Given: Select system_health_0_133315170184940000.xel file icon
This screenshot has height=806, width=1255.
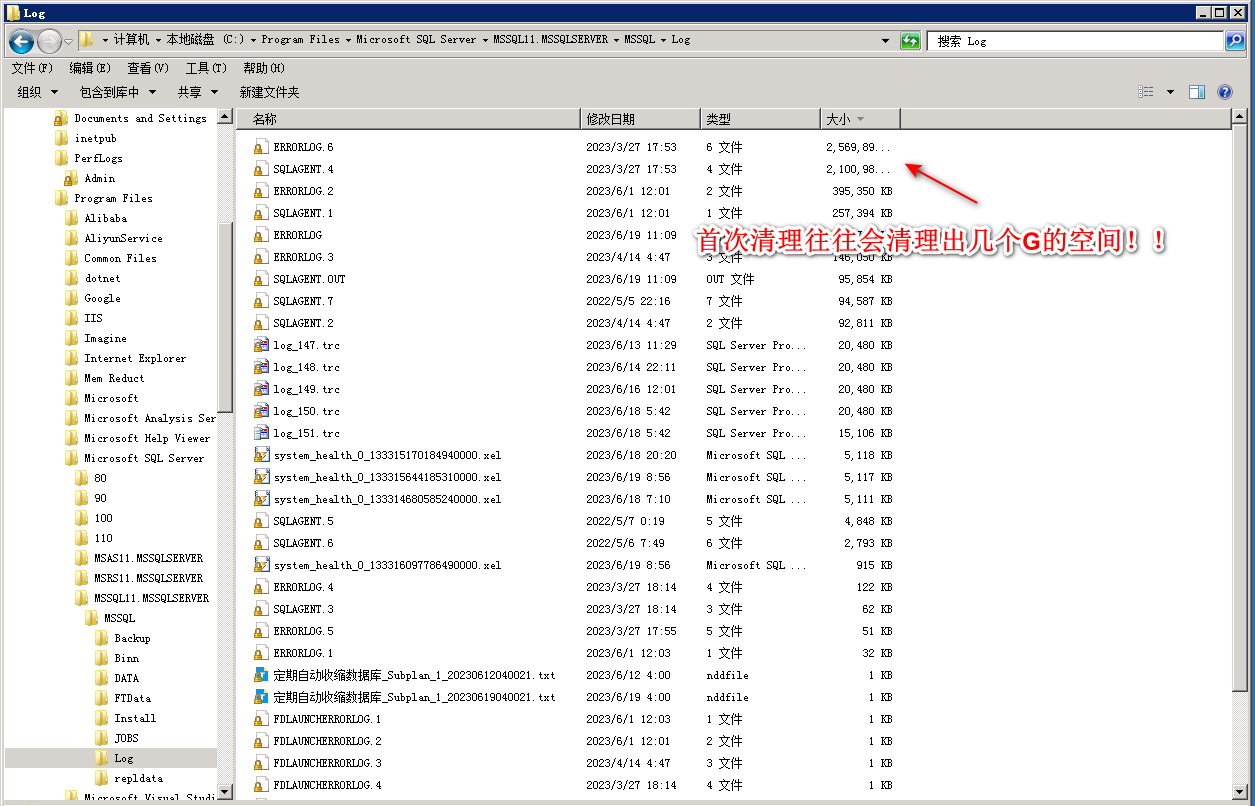Looking at the screenshot, I should point(262,455).
